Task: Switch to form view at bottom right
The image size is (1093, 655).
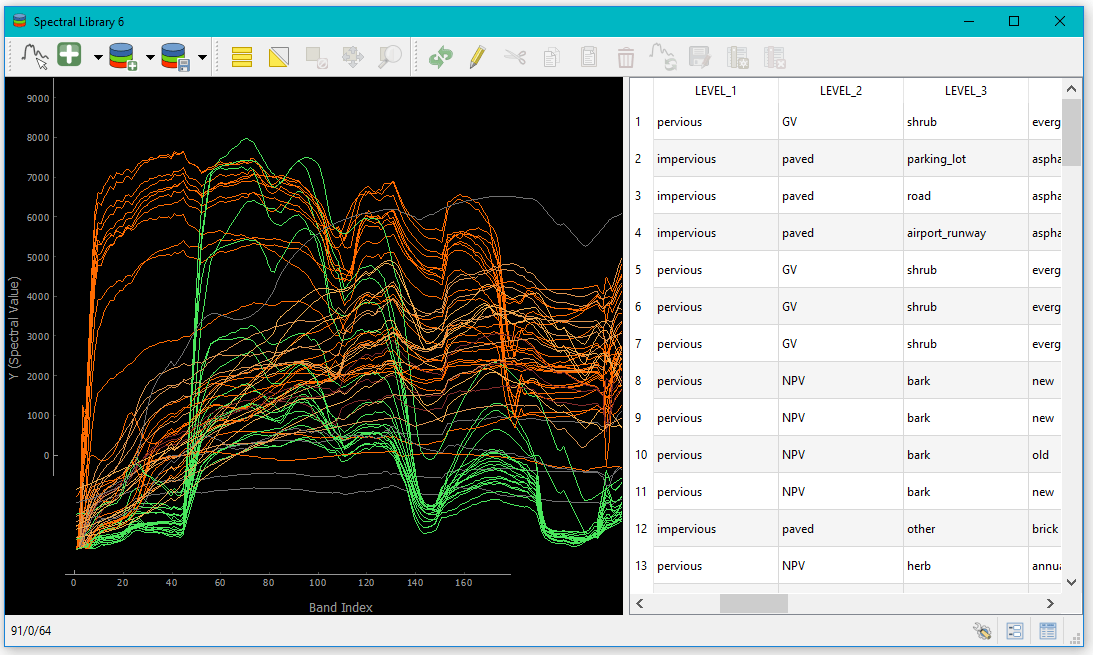Action: tap(1014, 631)
